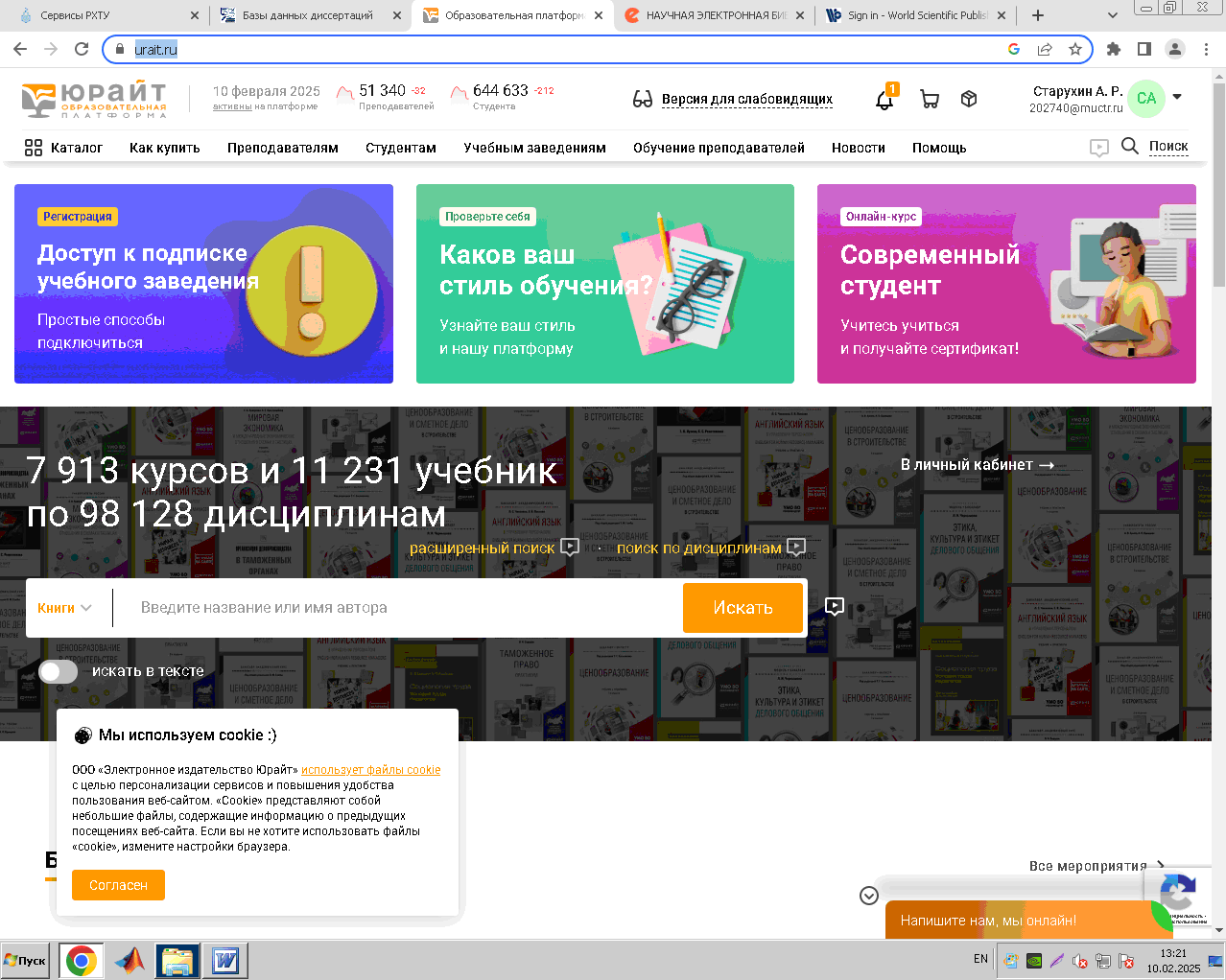The height and width of the screenshot is (980, 1226).
Task: Bookmark this page with star icon
Action: point(1075,49)
